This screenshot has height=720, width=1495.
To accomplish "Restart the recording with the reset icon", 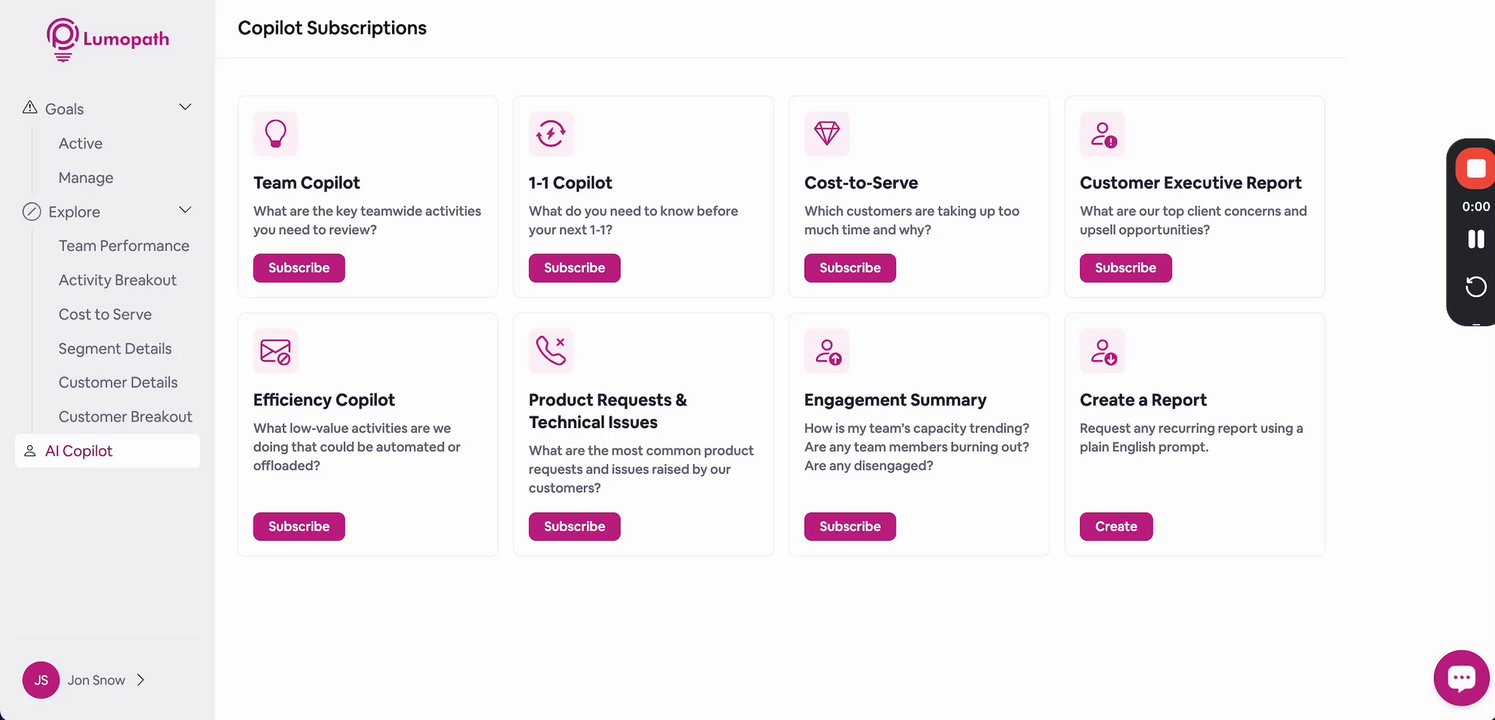I will pyautogui.click(x=1476, y=287).
